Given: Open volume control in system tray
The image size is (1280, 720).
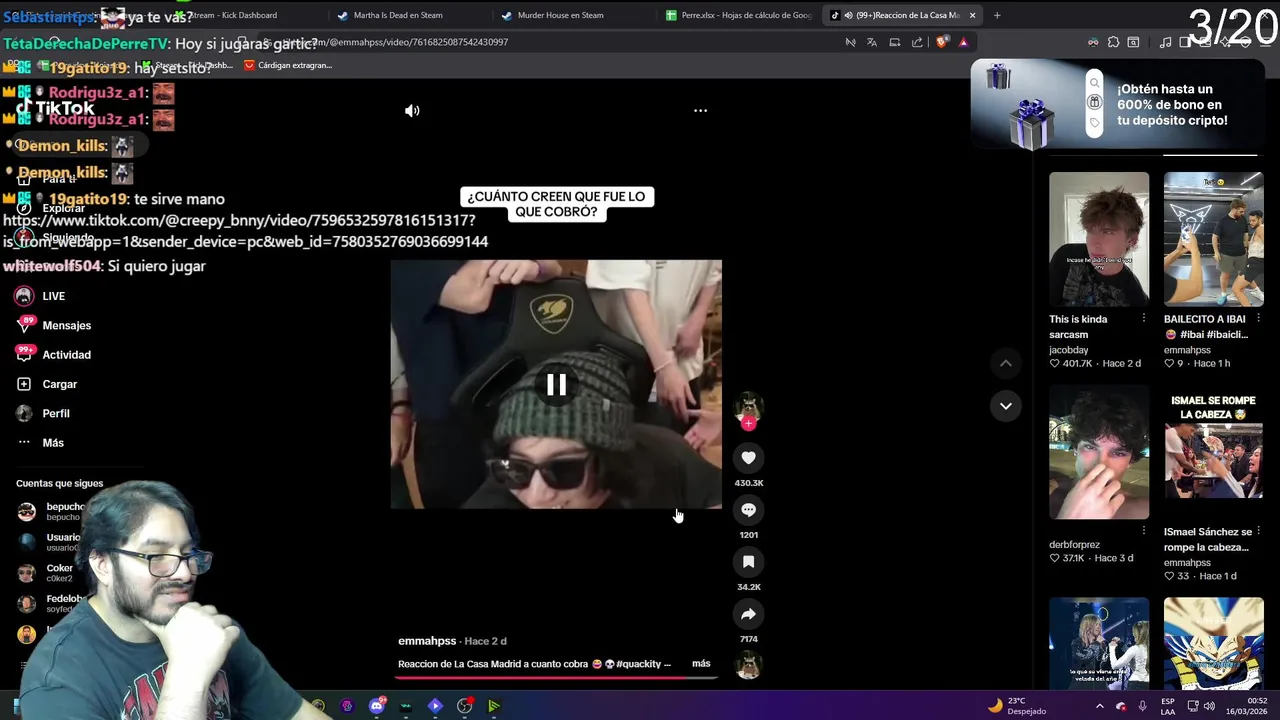Looking at the screenshot, I should 1209,706.
